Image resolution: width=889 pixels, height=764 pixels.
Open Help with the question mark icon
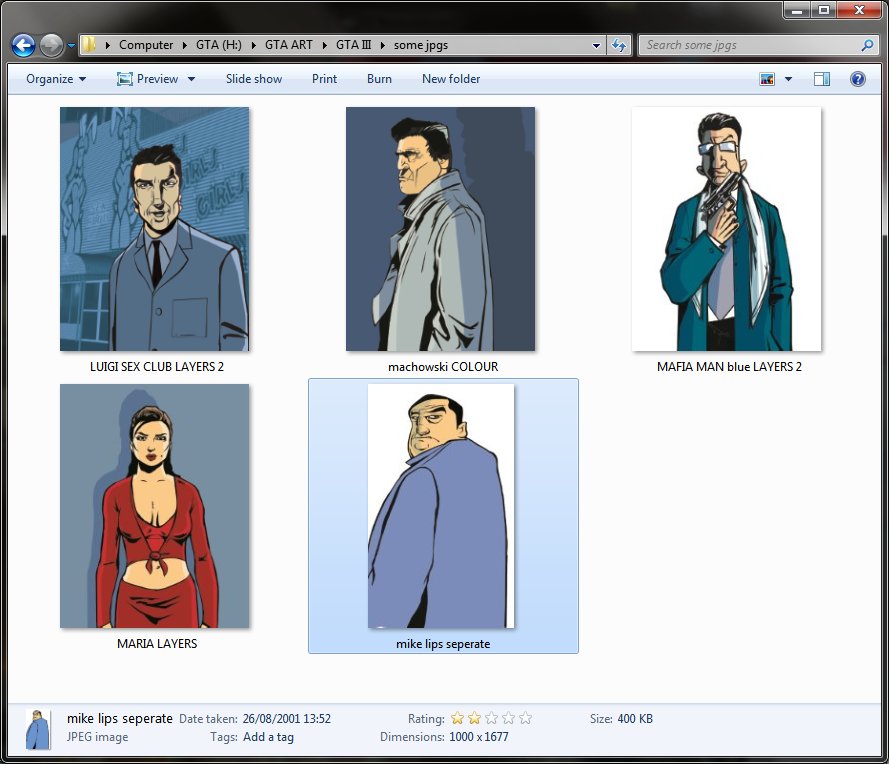click(858, 79)
